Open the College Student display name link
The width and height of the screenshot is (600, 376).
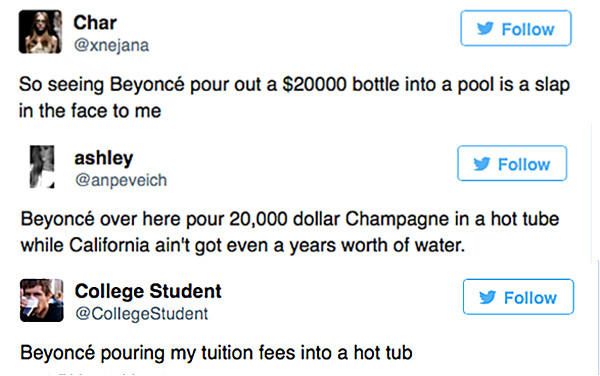(x=148, y=291)
